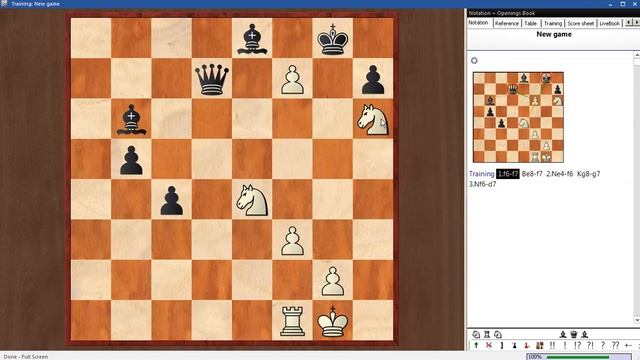Click the small board diagram icon
Viewport: 640px width, 360px height.
click(x=540, y=345)
